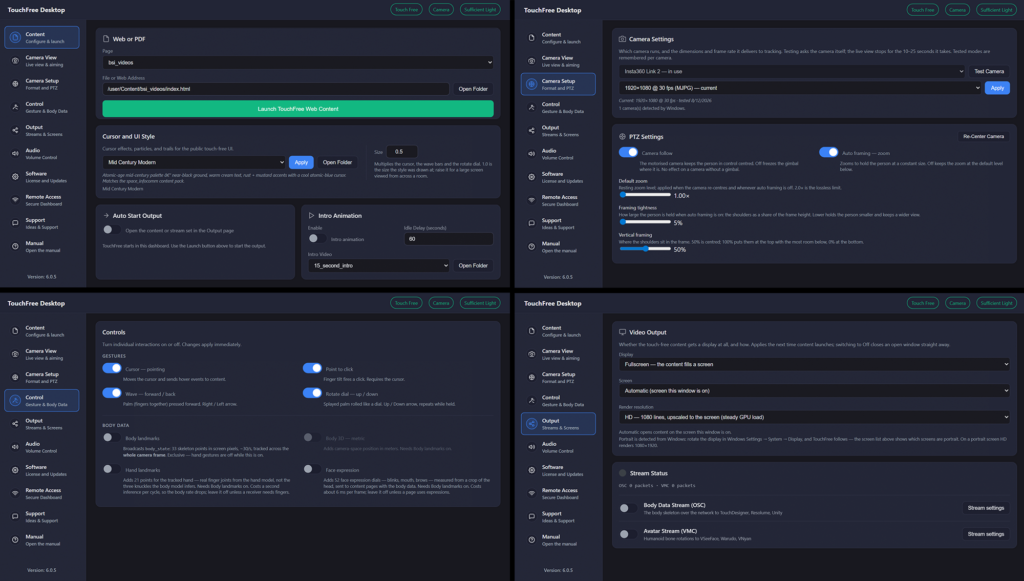Image resolution: width=1024 pixels, height=581 pixels.
Task: Open Render resolution dropdown showing HD
Action: pos(814,416)
